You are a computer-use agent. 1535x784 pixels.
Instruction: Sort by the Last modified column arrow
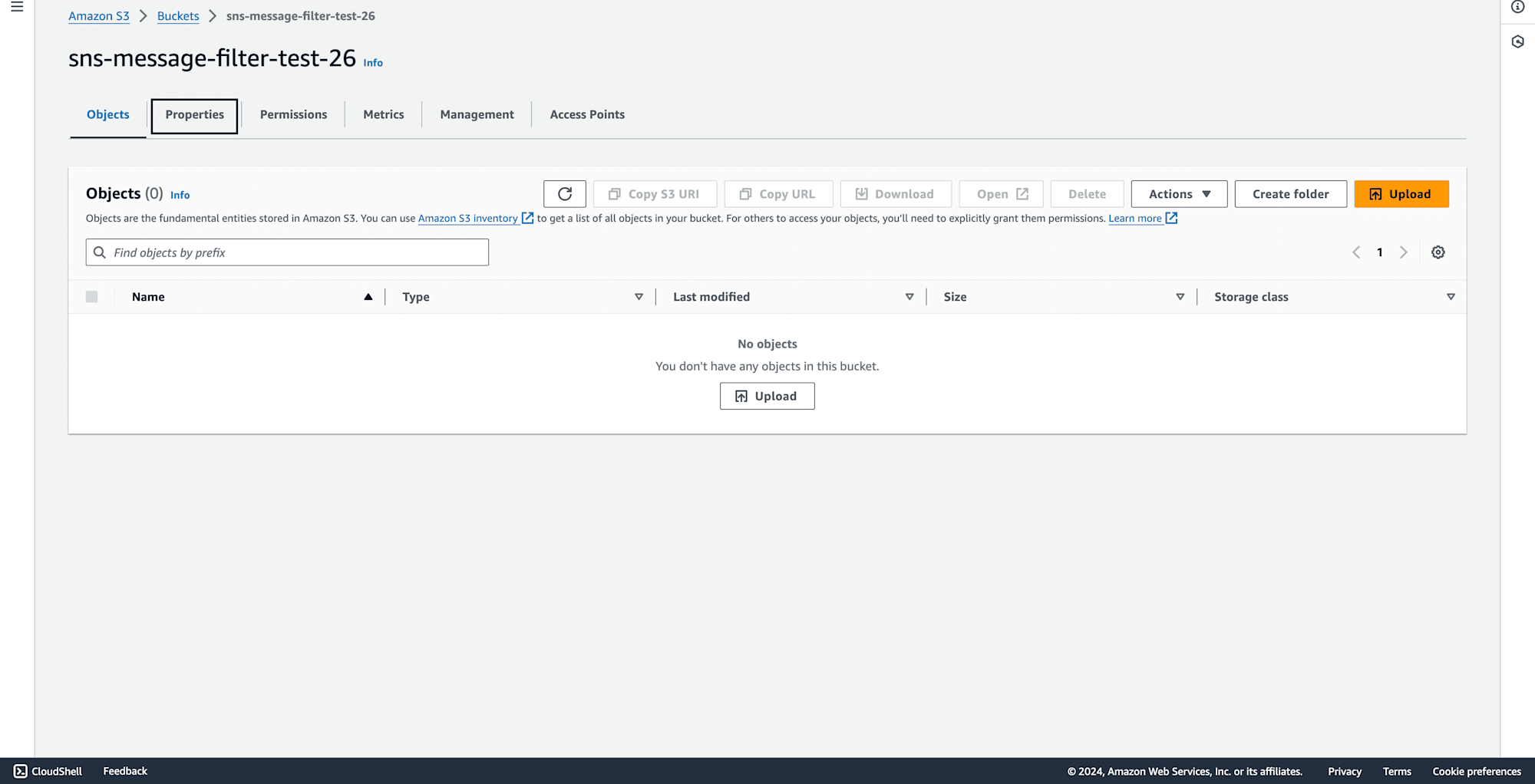[909, 297]
